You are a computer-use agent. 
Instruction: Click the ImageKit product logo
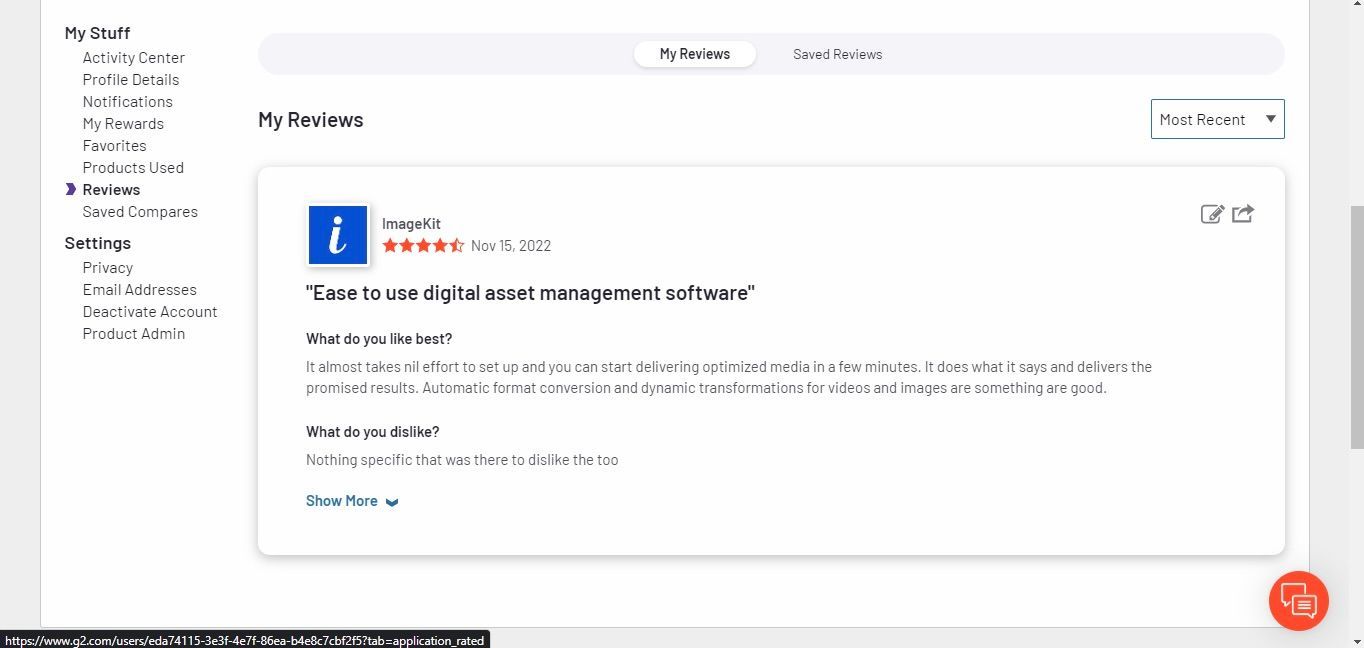(x=338, y=235)
